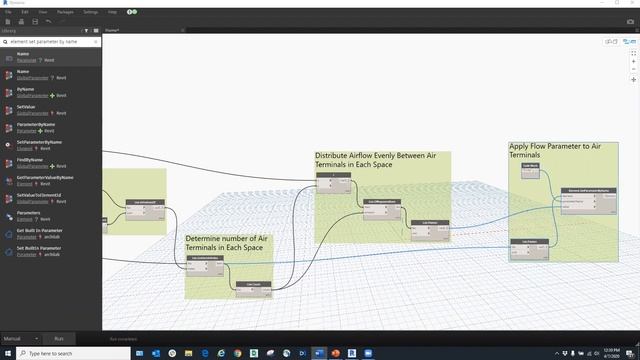
Task: Open the taskbar clock and date
Action: [x=611, y=353]
